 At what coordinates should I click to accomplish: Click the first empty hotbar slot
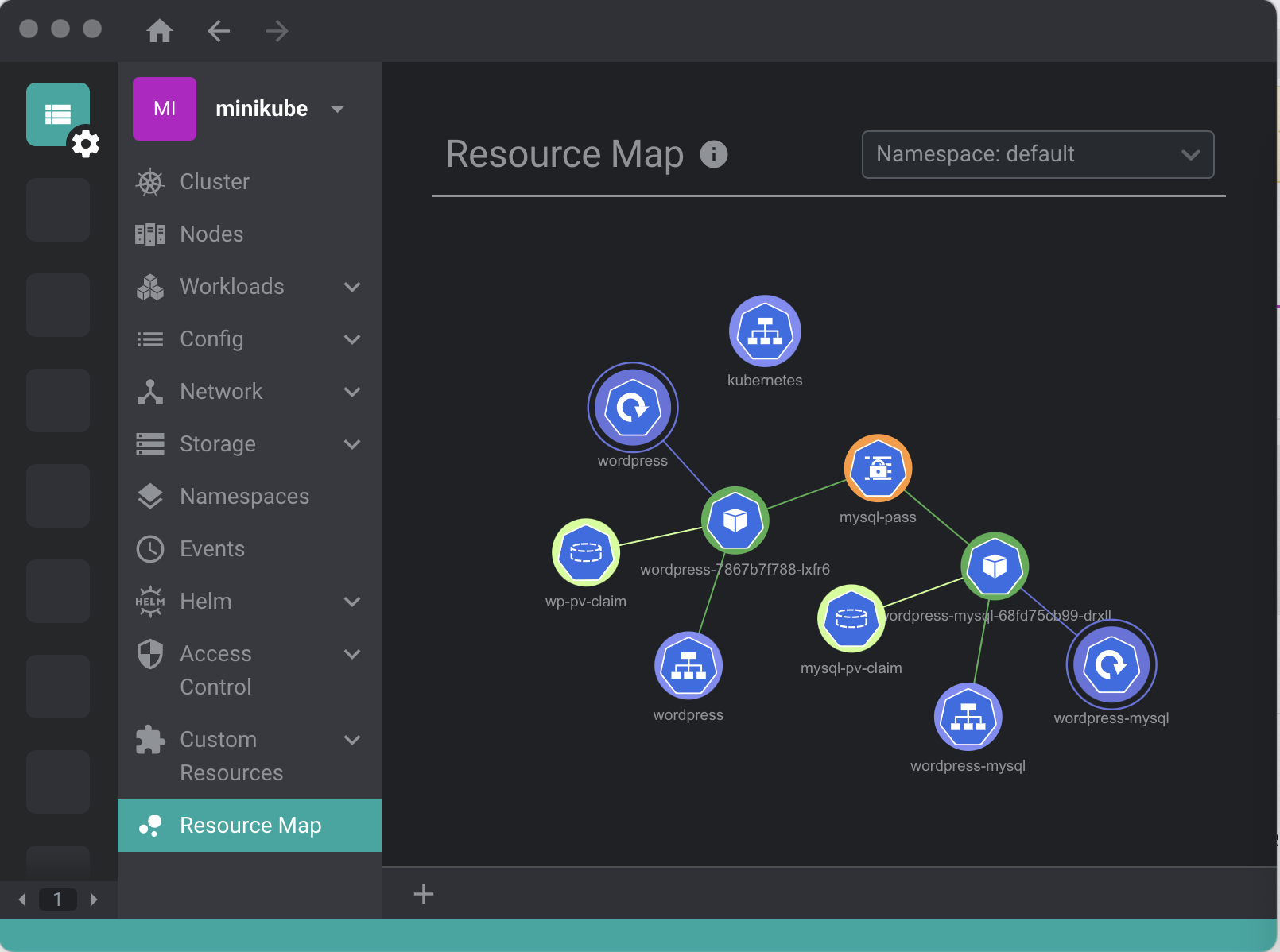(x=58, y=210)
